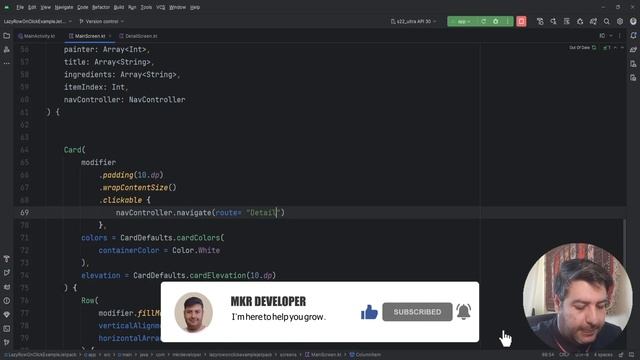Jump to previous highlighted problem arrow
The image size is (640, 360).
tap(615, 48)
